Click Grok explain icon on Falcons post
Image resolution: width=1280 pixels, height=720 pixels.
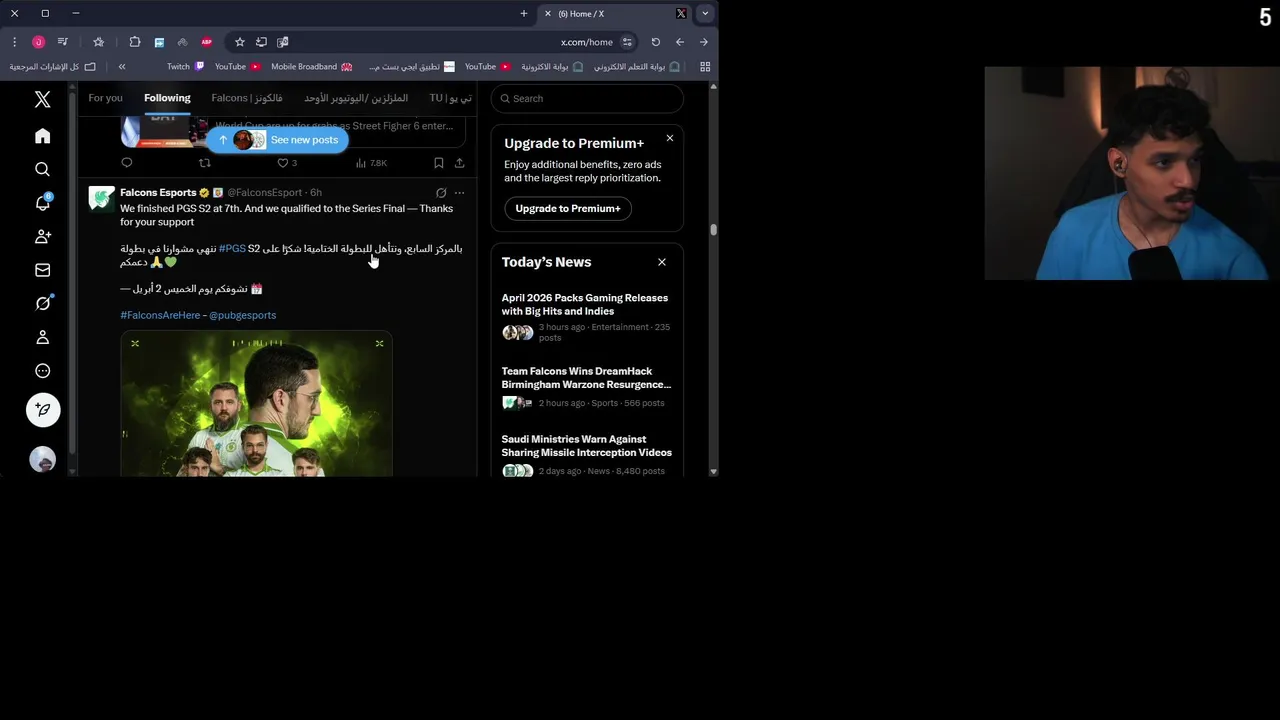tap(441, 193)
